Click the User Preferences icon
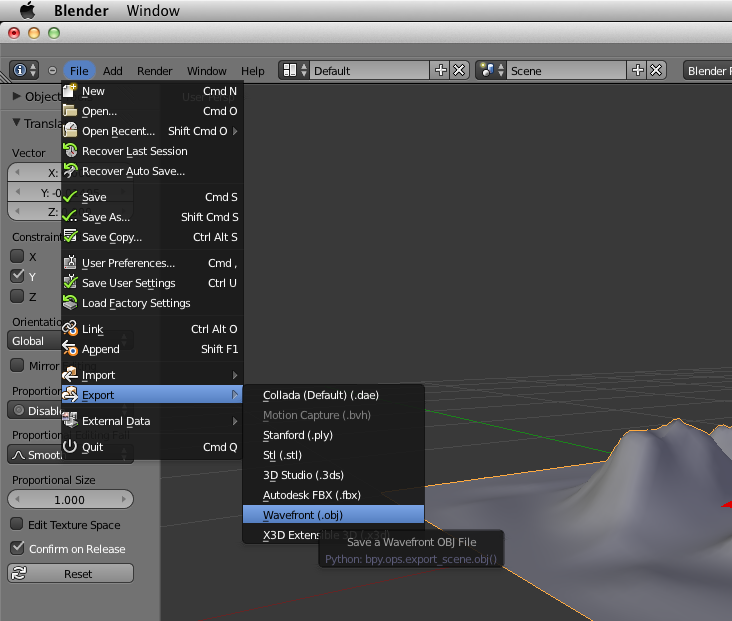Screen dimensions: 732x621 70,262
